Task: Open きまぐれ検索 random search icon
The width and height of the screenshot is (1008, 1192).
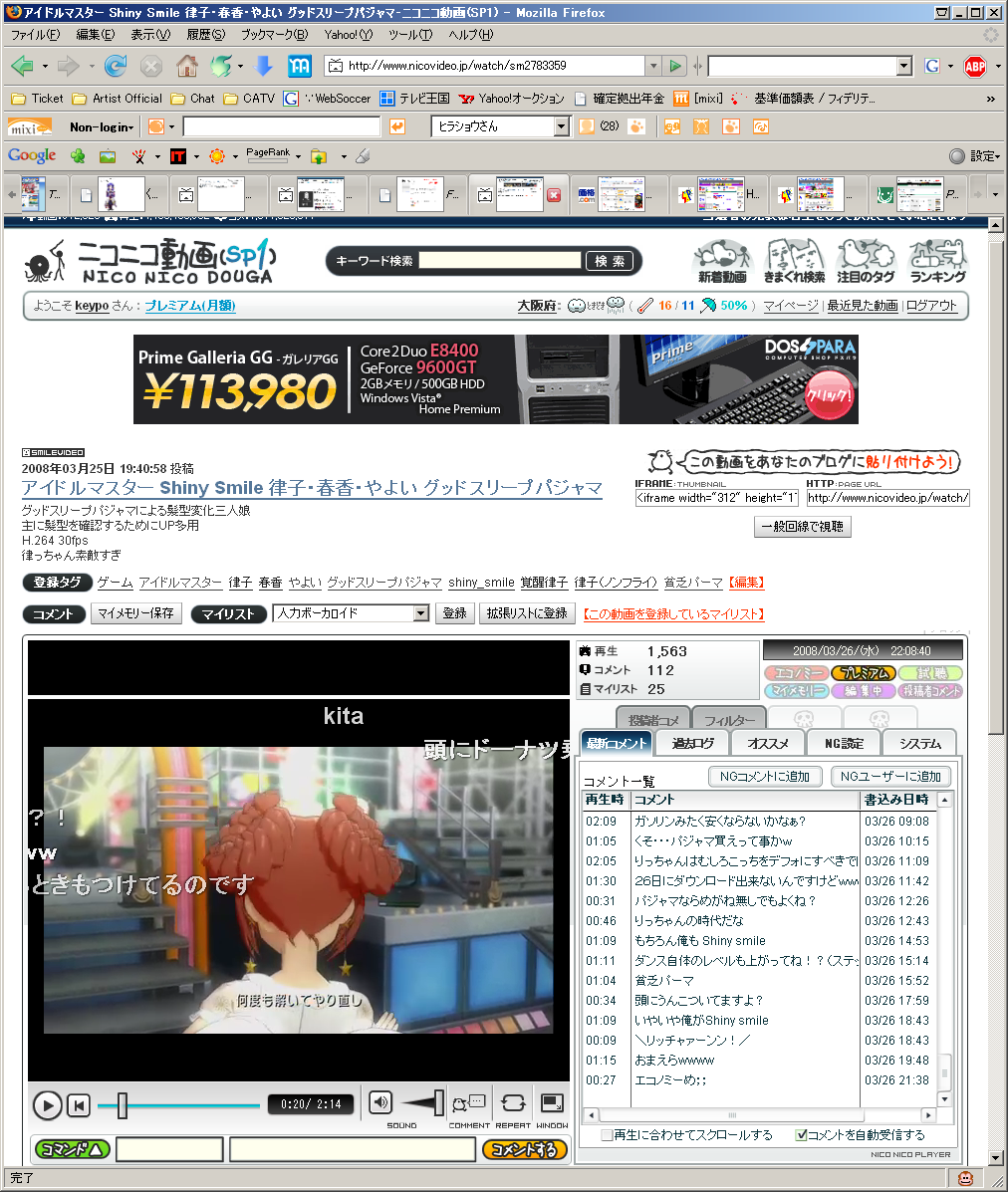Action: point(795,262)
